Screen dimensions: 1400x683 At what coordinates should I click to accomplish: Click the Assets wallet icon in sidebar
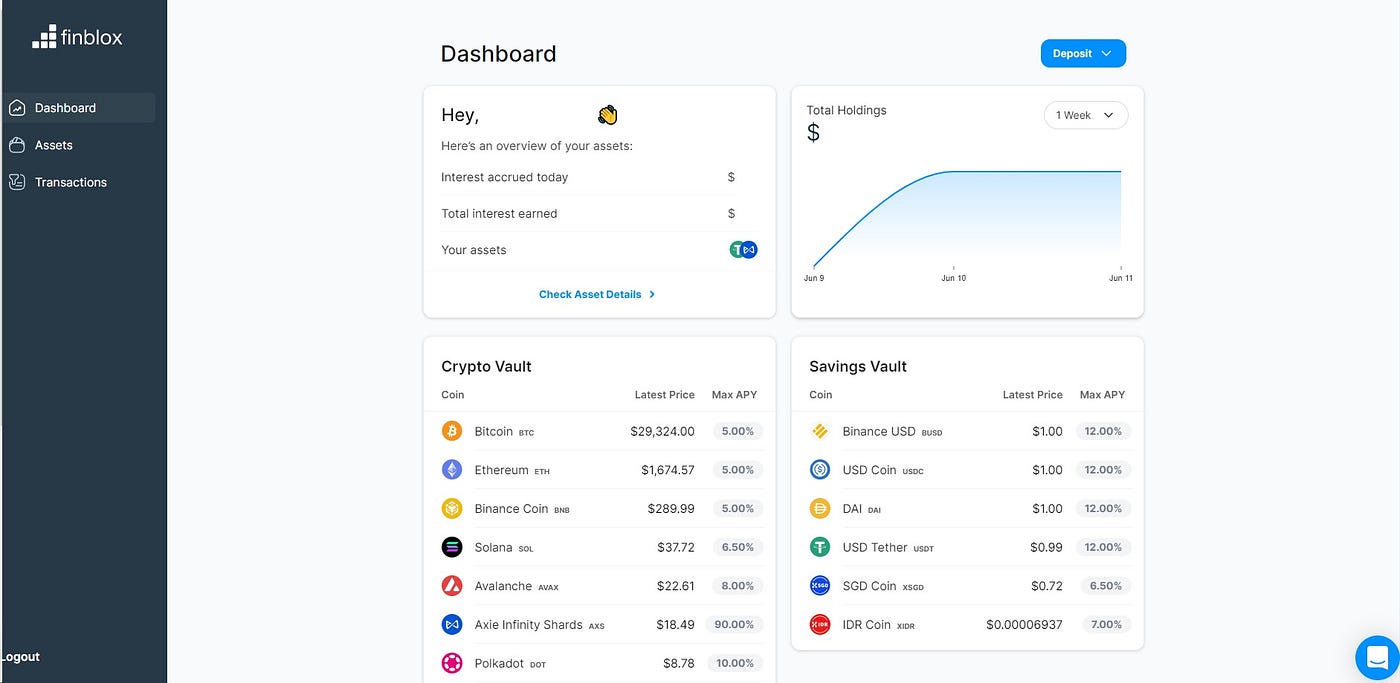pyautogui.click(x=17, y=145)
